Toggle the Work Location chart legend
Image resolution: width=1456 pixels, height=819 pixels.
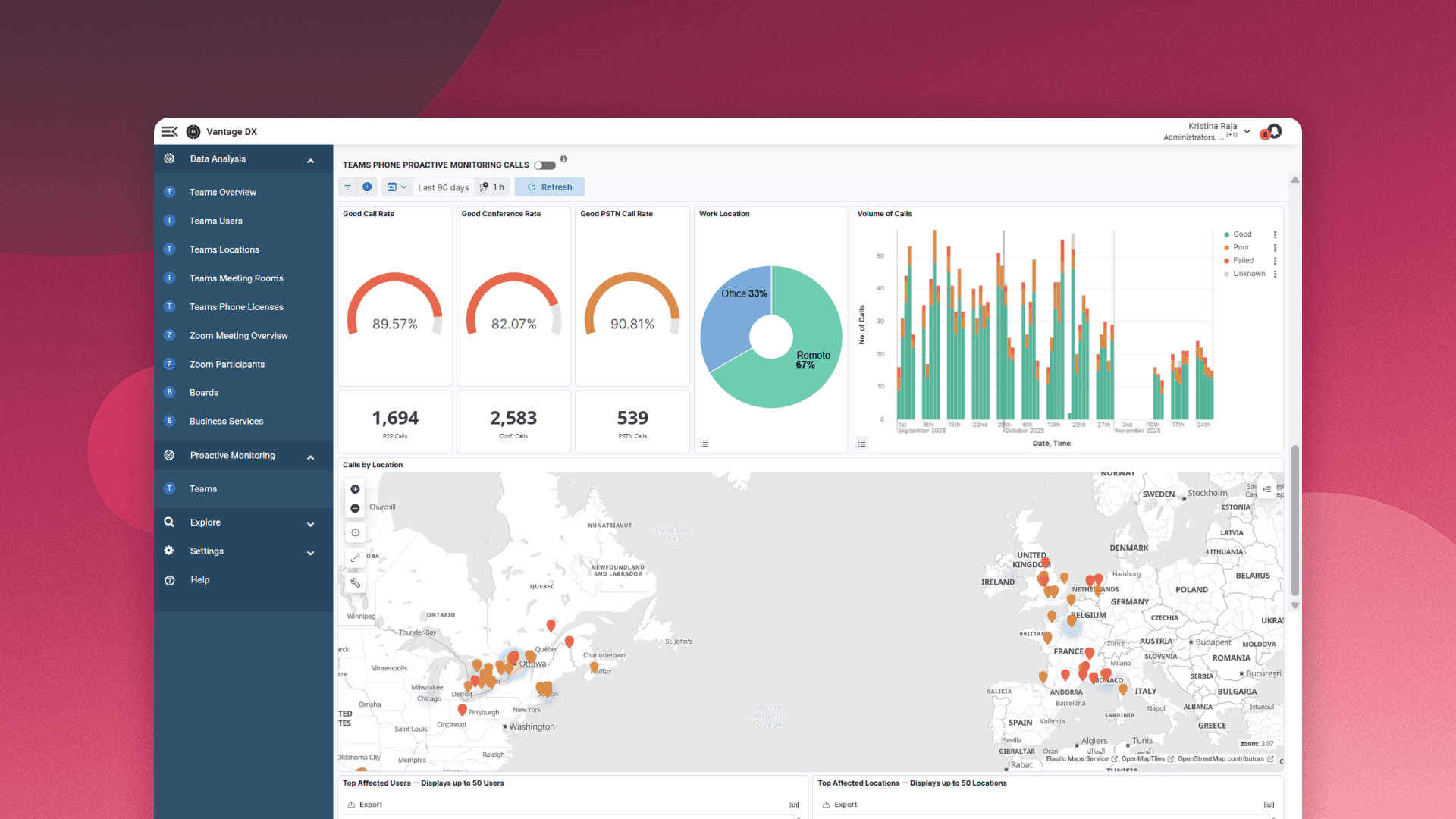tap(704, 444)
